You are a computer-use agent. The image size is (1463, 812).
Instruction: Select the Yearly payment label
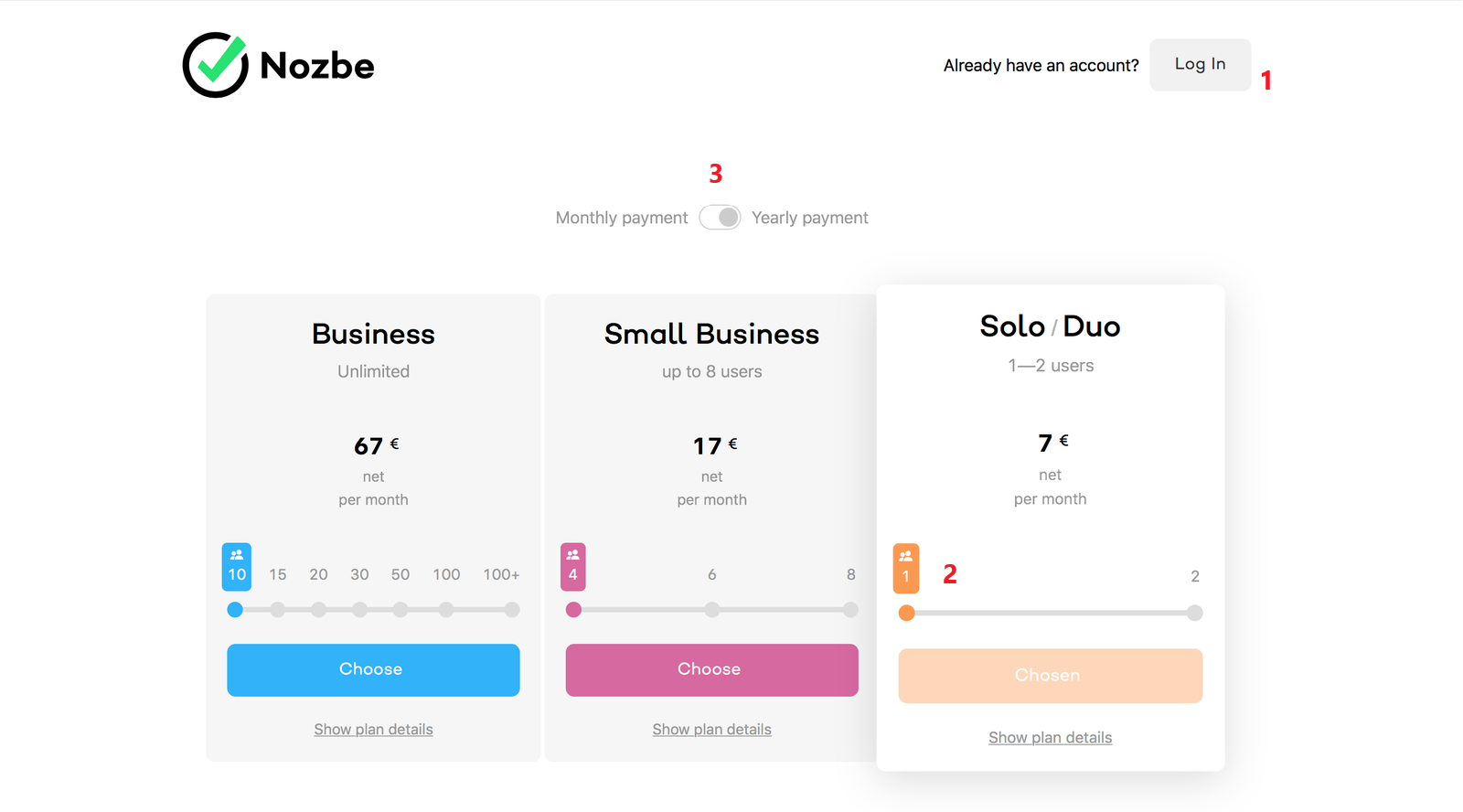pyautogui.click(x=809, y=218)
